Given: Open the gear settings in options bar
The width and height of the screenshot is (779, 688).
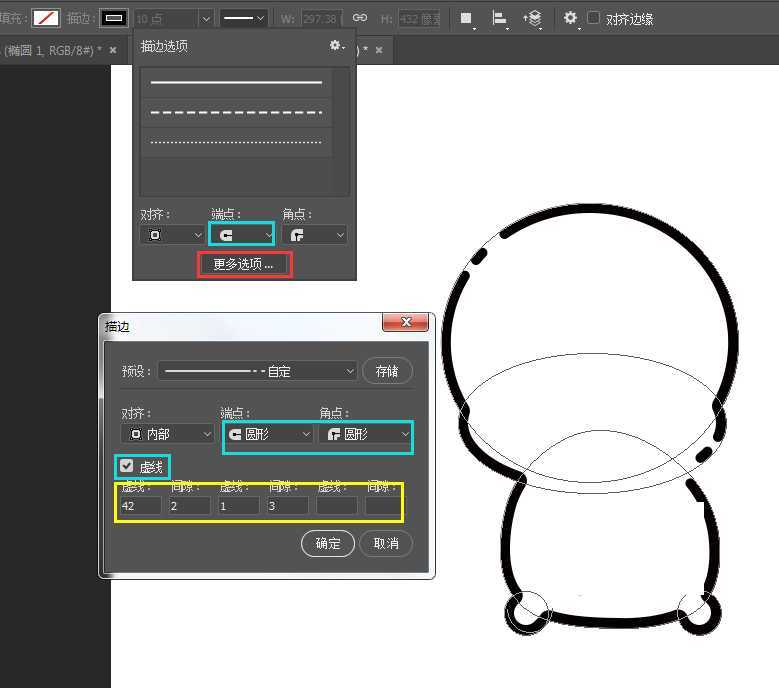Looking at the screenshot, I should tap(570, 18).
